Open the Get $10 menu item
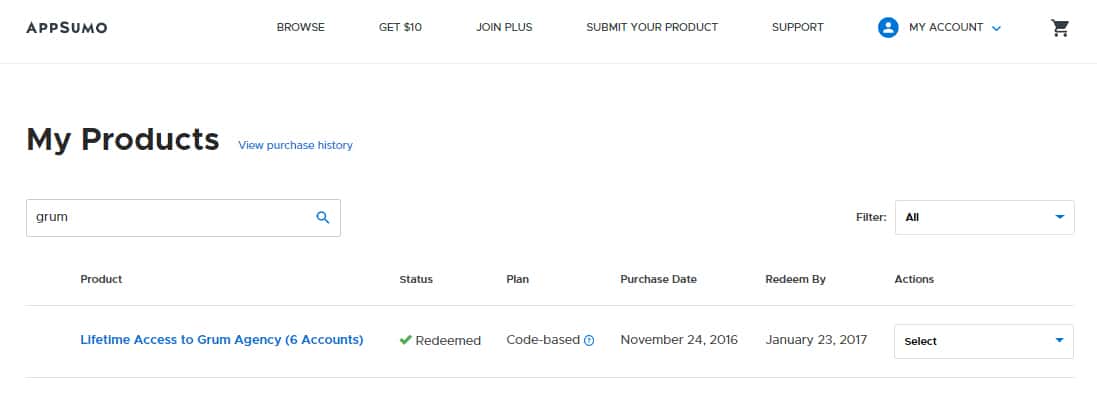The image size is (1097, 401). click(x=400, y=27)
